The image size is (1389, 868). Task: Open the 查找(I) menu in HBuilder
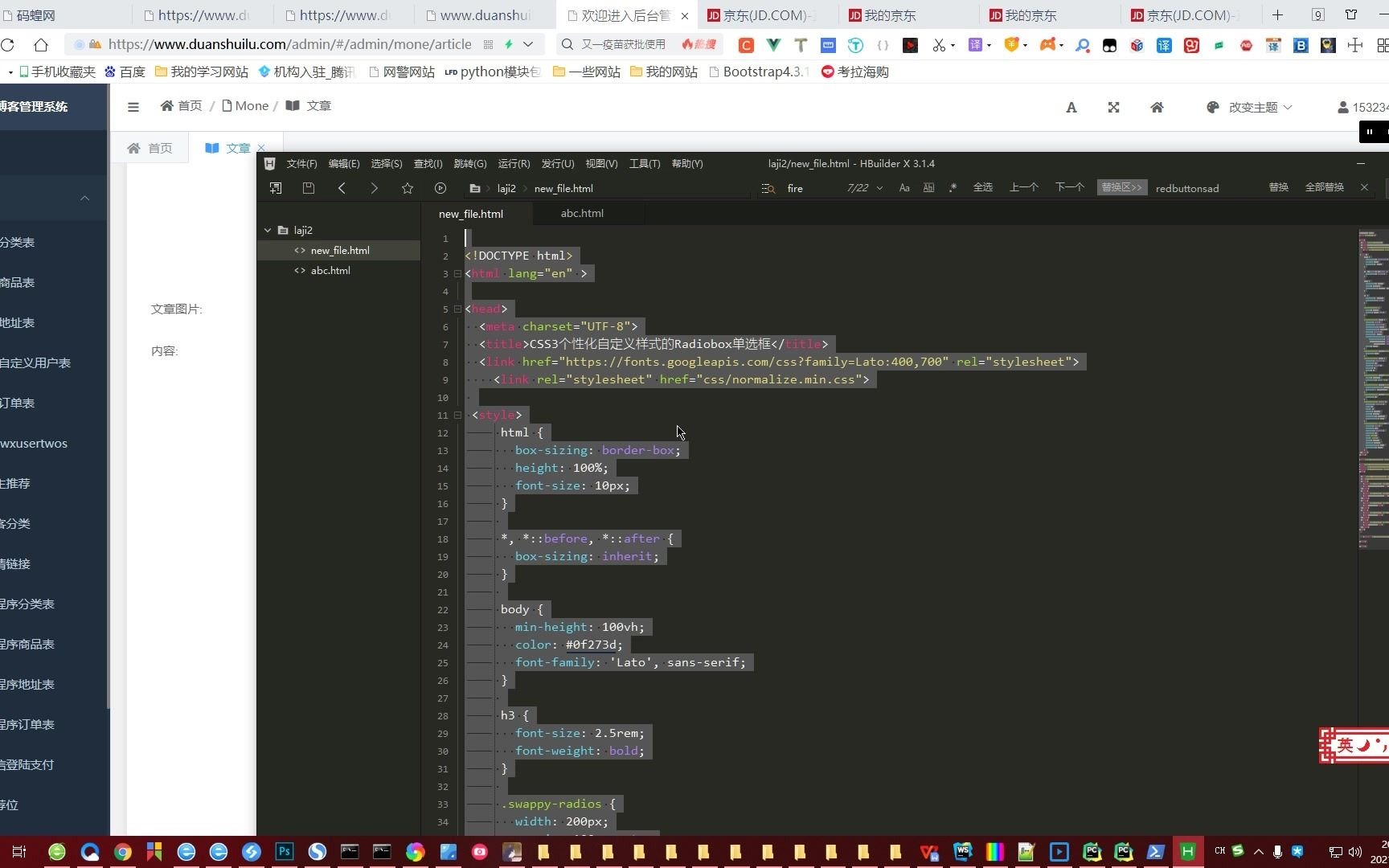click(x=428, y=164)
